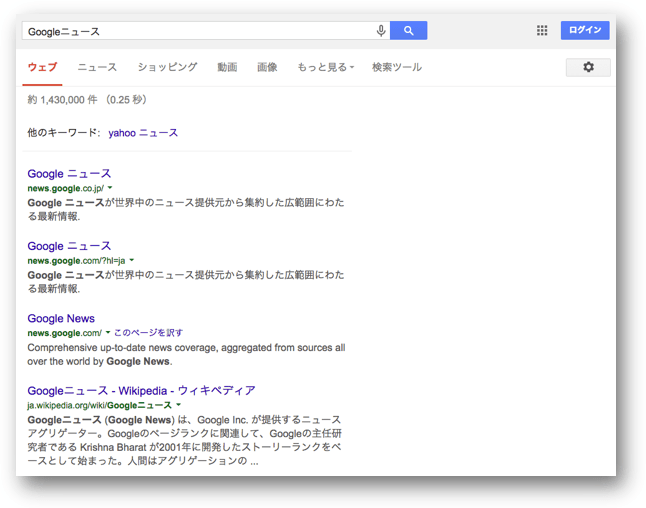Open 検索ツール options
Screen dimensions: 646x508
397,67
